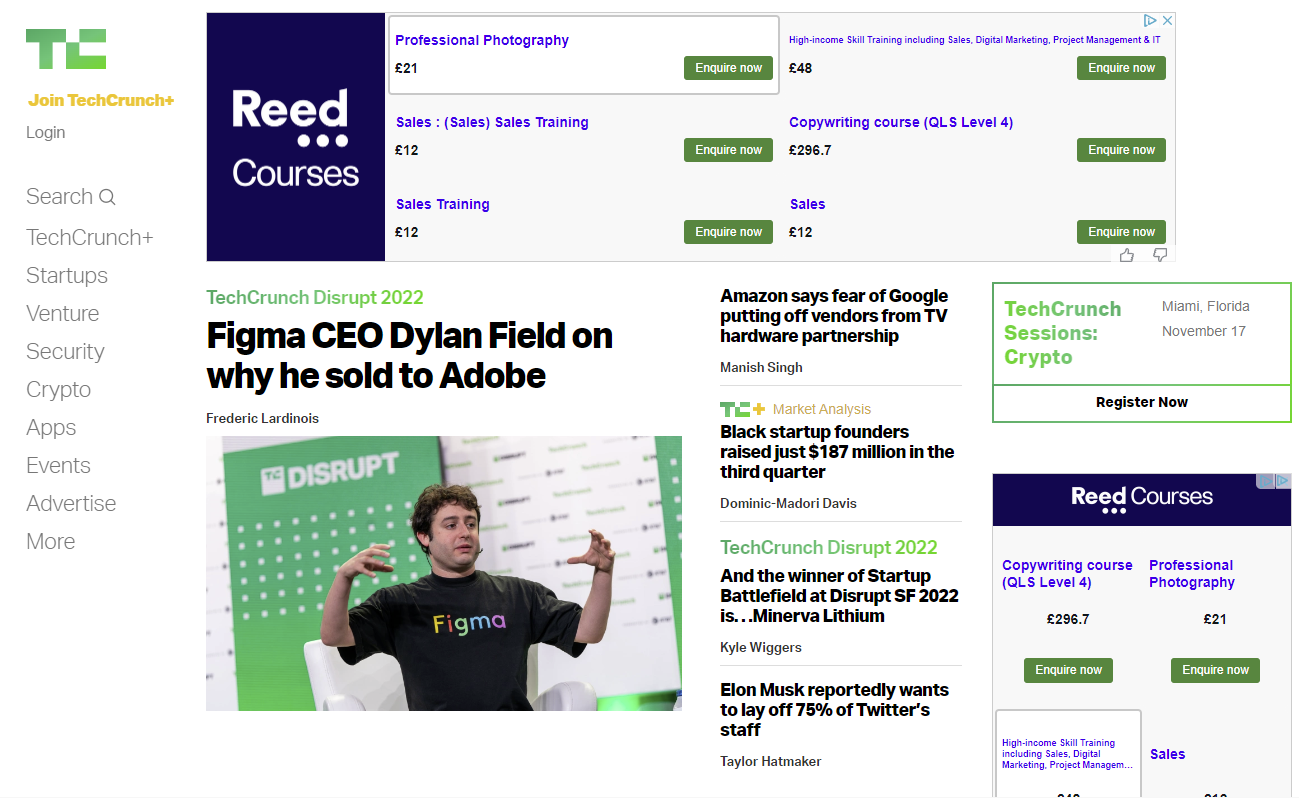Open Figma CEO Dylan Field headline

tap(409, 355)
